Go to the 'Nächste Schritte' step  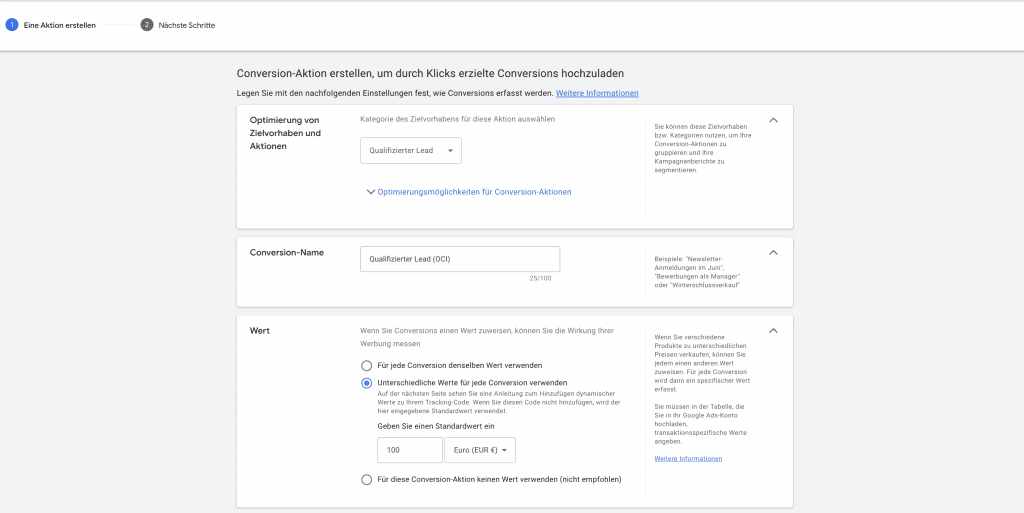tap(187, 25)
